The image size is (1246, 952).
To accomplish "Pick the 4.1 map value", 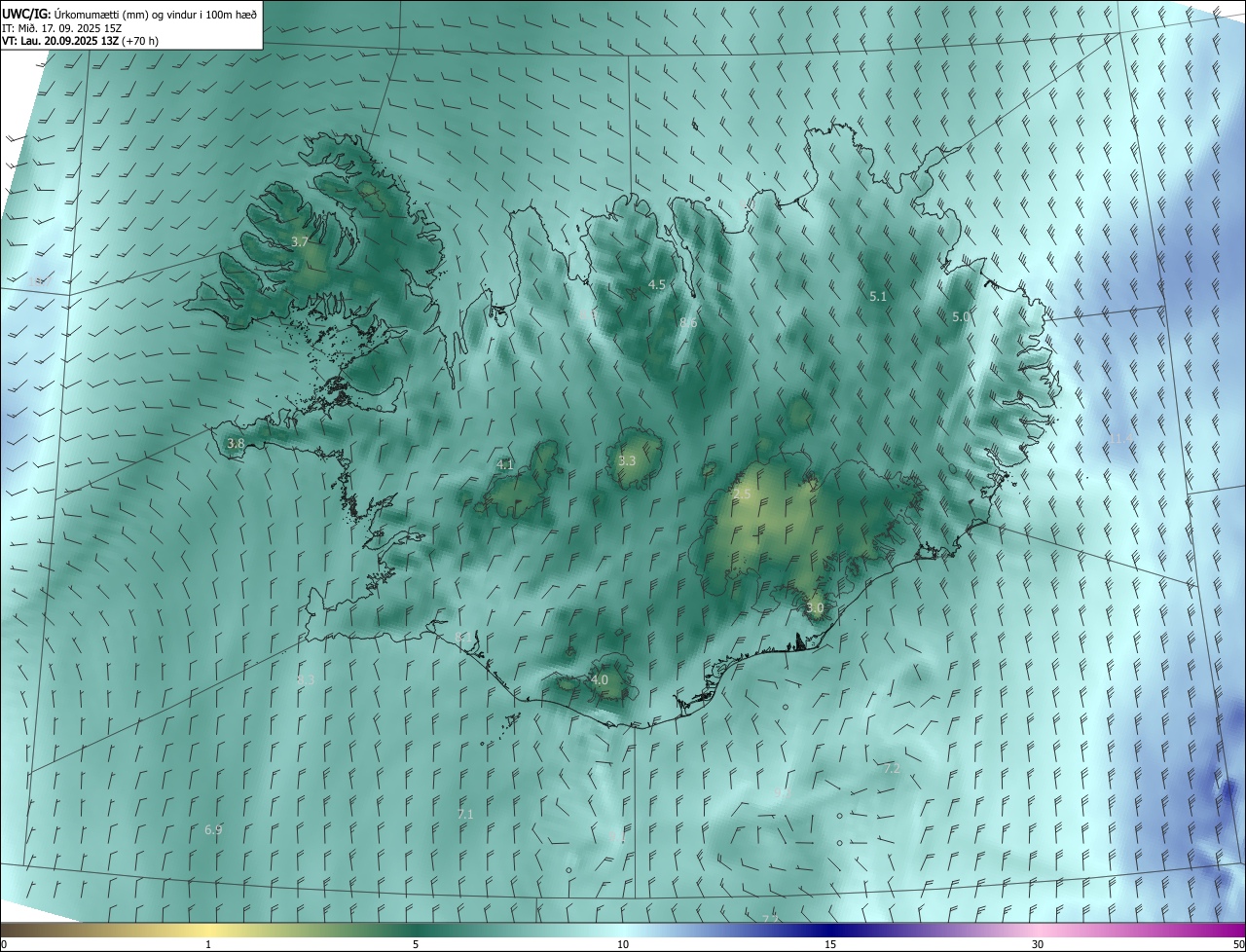I will (x=504, y=464).
